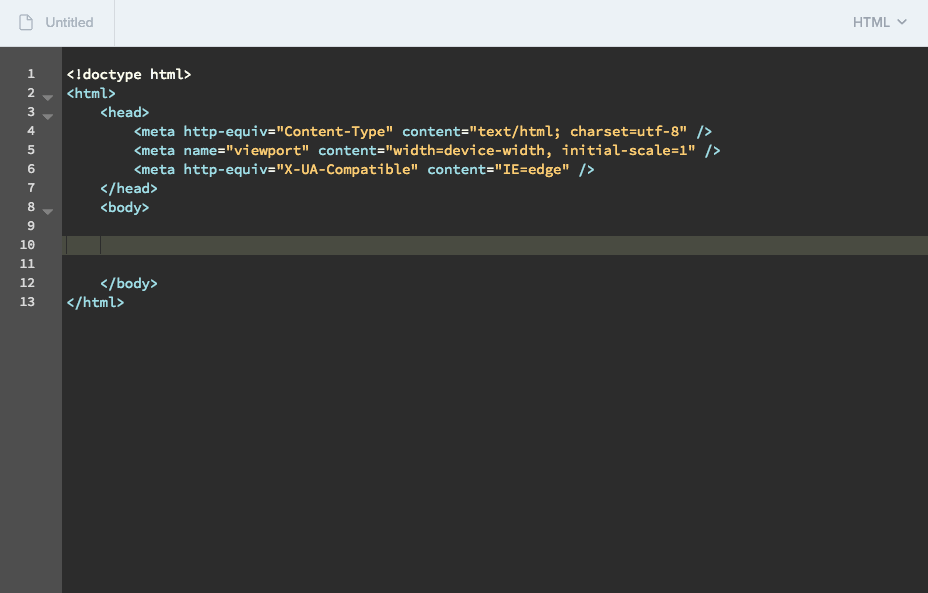Collapse the body tag fold arrow
The width and height of the screenshot is (928, 593).
pos(47,212)
